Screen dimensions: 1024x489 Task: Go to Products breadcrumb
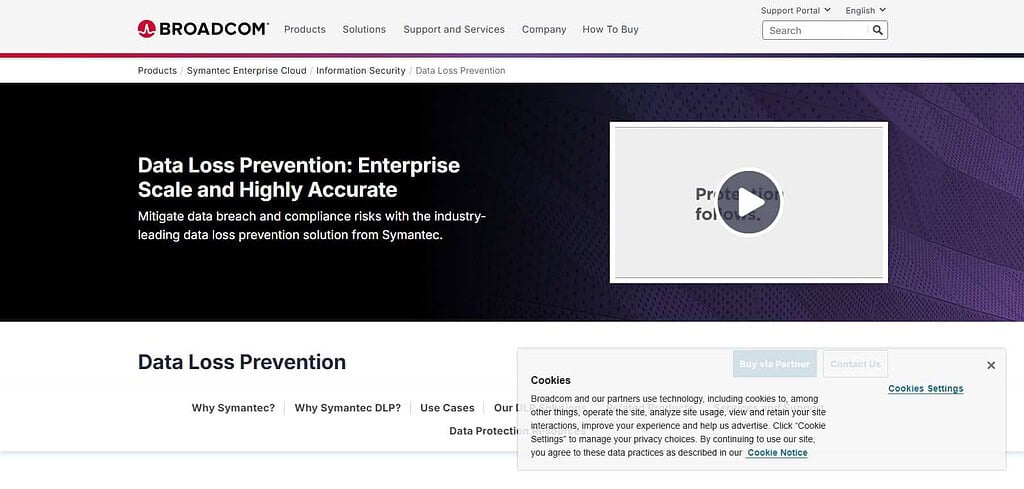157,71
